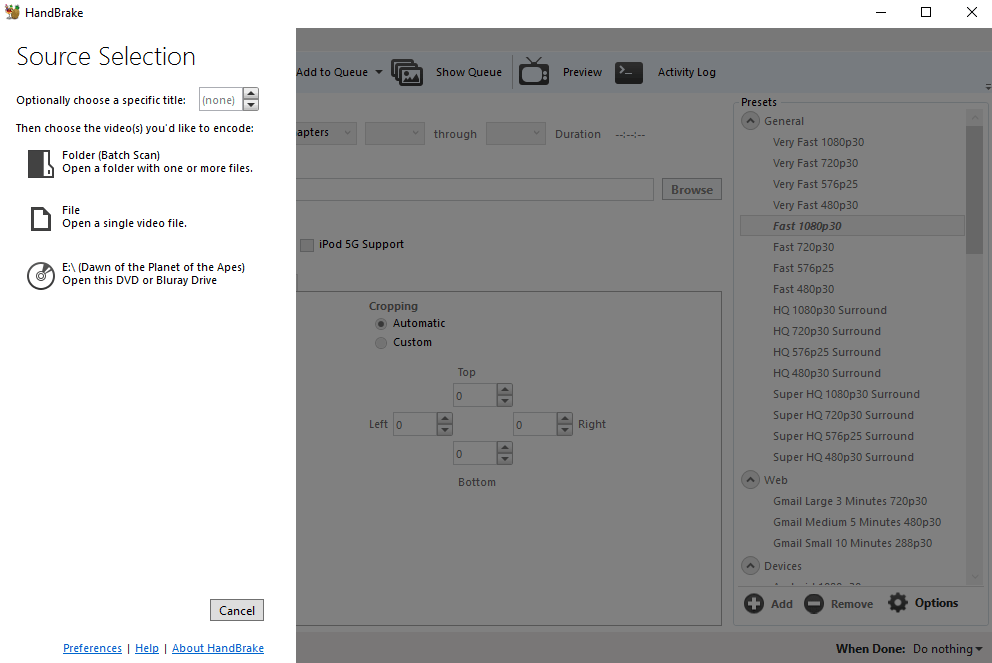This screenshot has width=992, height=663.
Task: Select the Very Fast 576p25 preset
Action: coord(815,184)
